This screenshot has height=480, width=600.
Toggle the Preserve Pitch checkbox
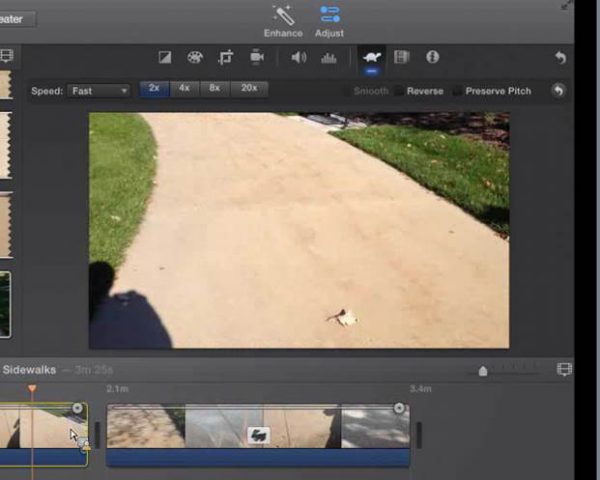pyautogui.click(x=457, y=91)
